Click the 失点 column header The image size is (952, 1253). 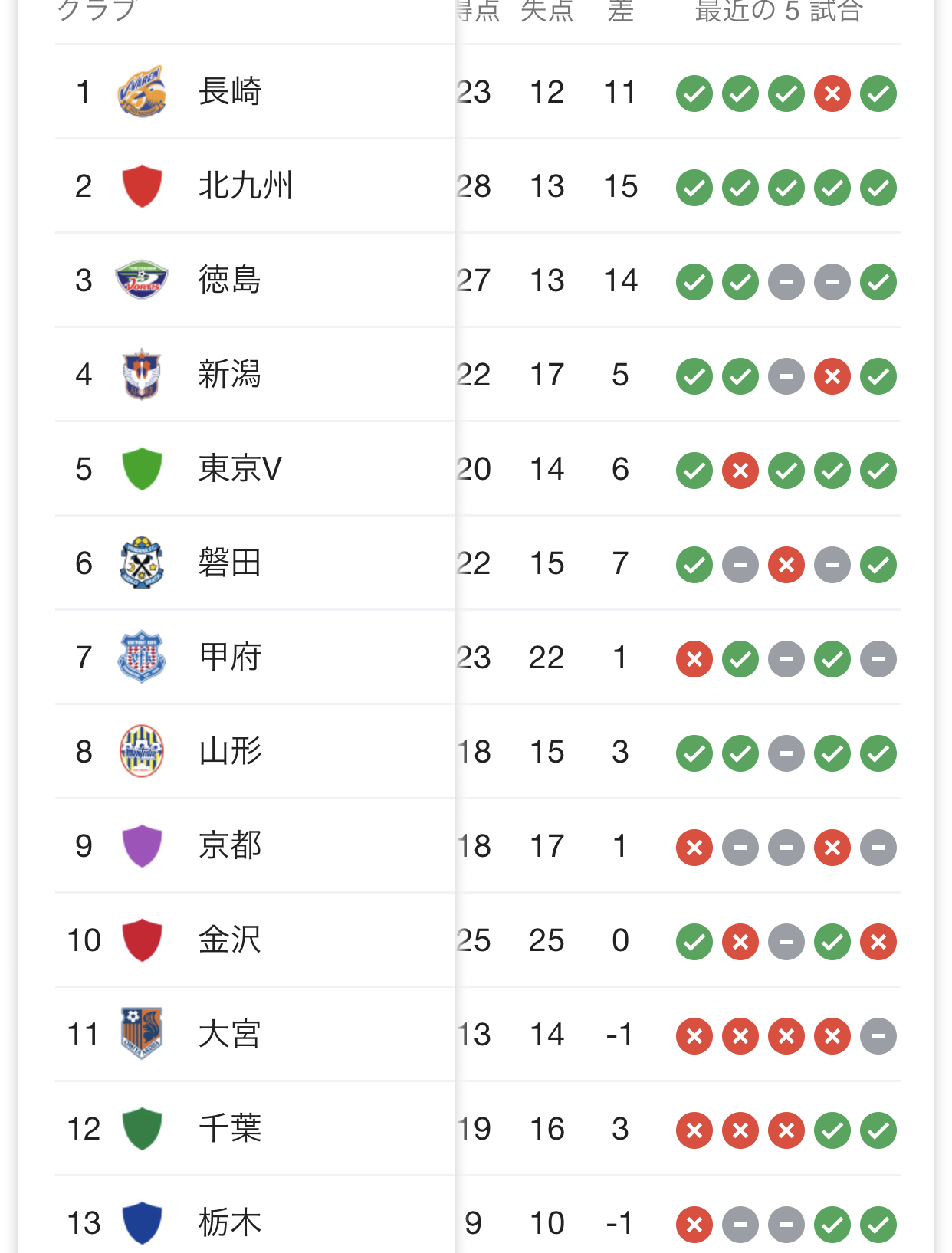coord(547,11)
